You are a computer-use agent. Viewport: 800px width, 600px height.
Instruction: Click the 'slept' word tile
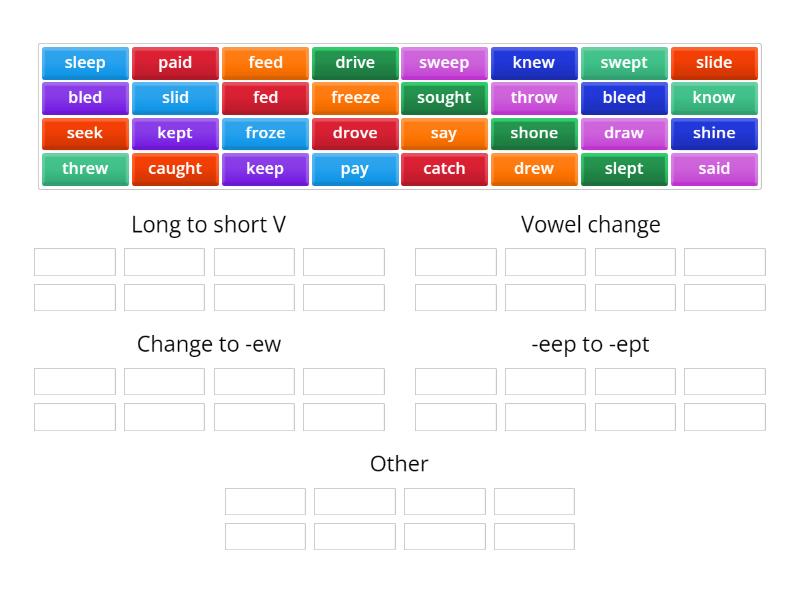click(x=624, y=169)
